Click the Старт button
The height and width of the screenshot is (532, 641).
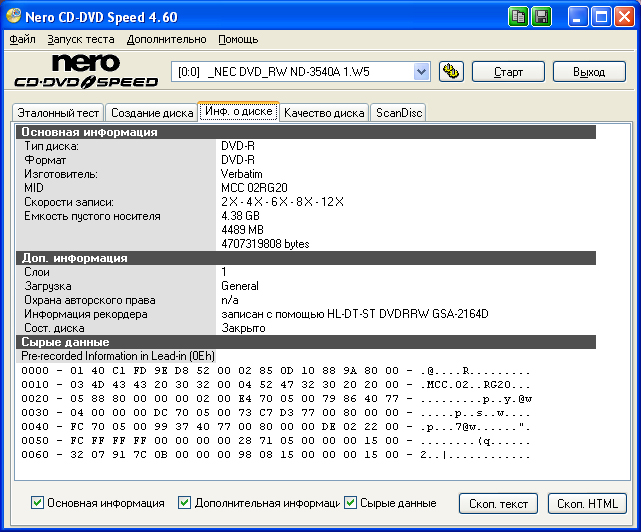tap(508, 72)
